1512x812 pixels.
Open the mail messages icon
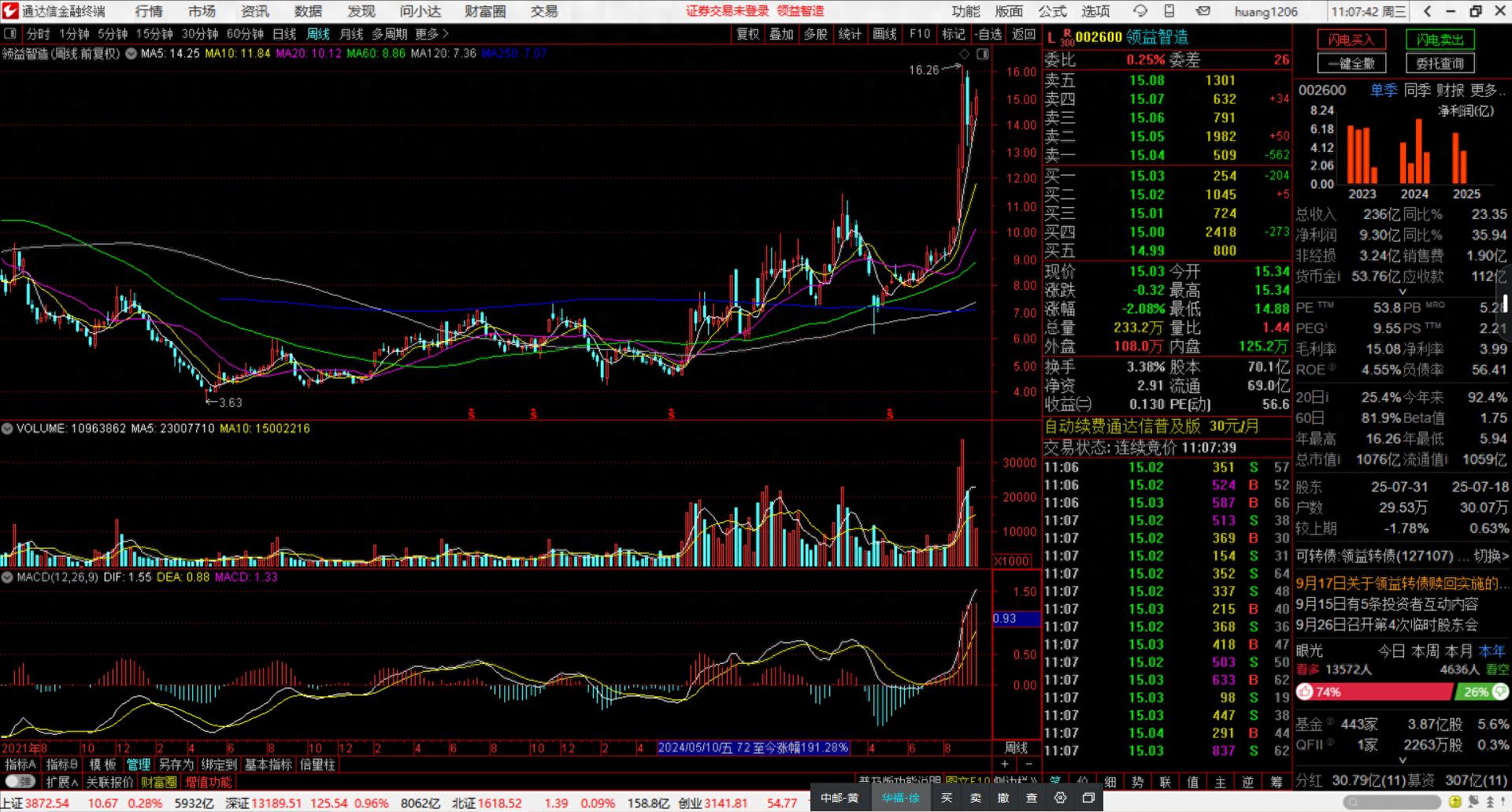pyautogui.click(x=1203, y=11)
